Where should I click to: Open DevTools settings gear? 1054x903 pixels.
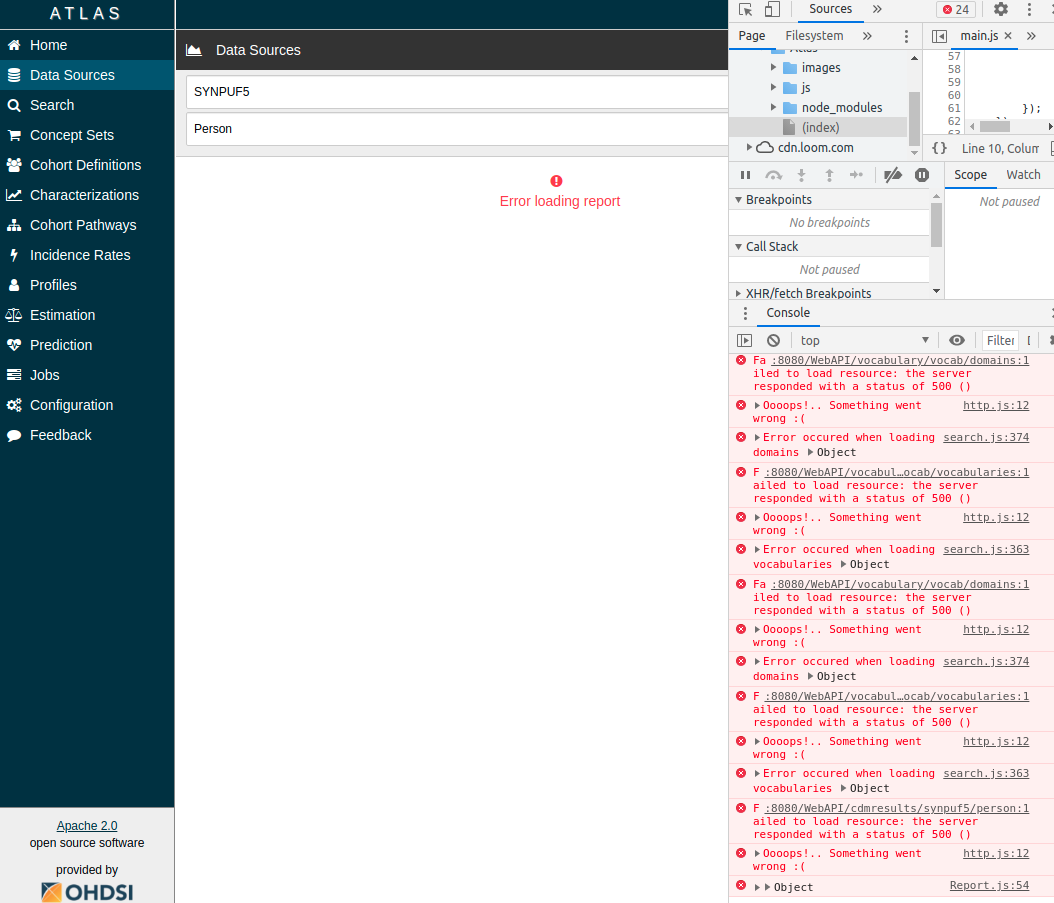(1001, 9)
